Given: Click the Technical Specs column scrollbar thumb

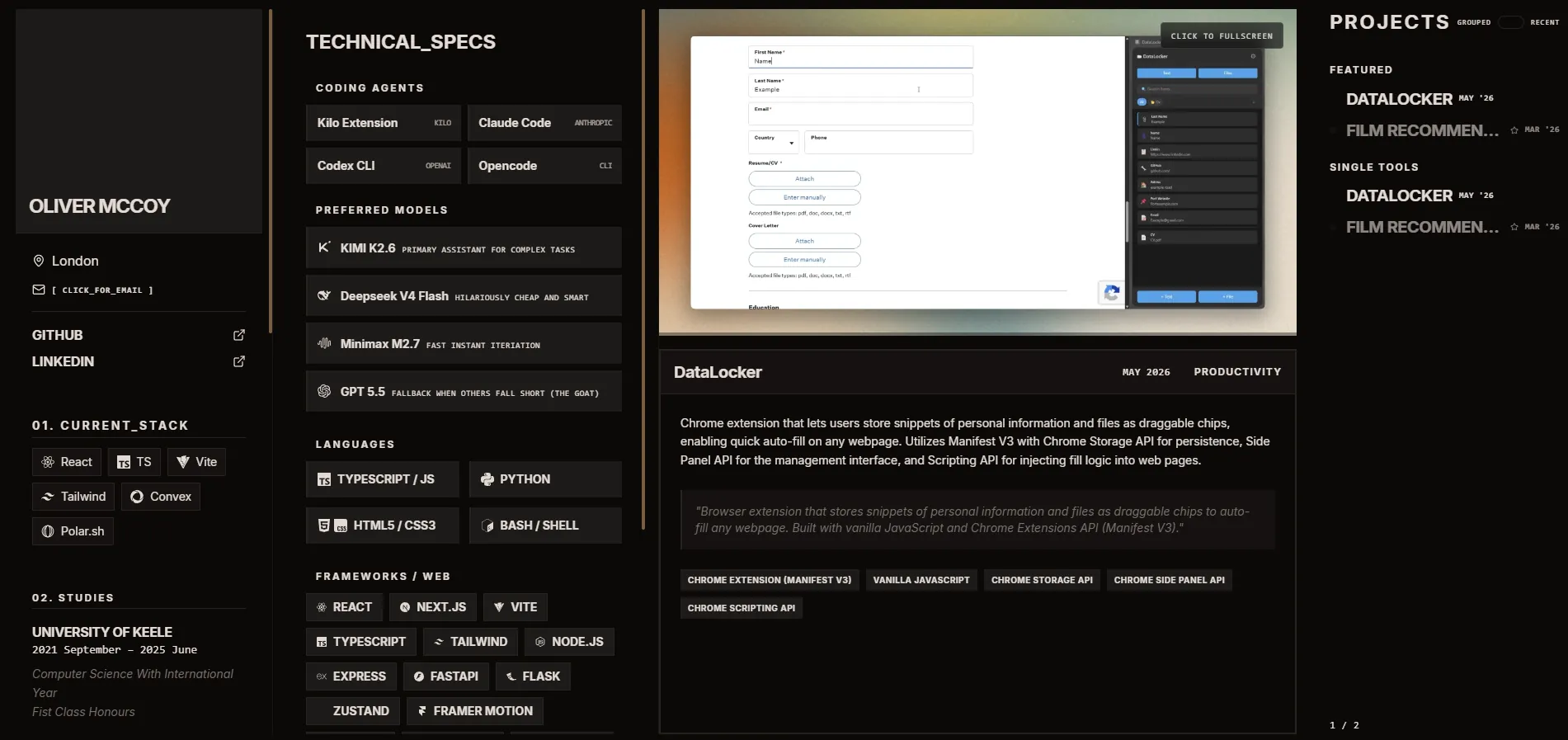Looking at the screenshot, I should [643, 269].
